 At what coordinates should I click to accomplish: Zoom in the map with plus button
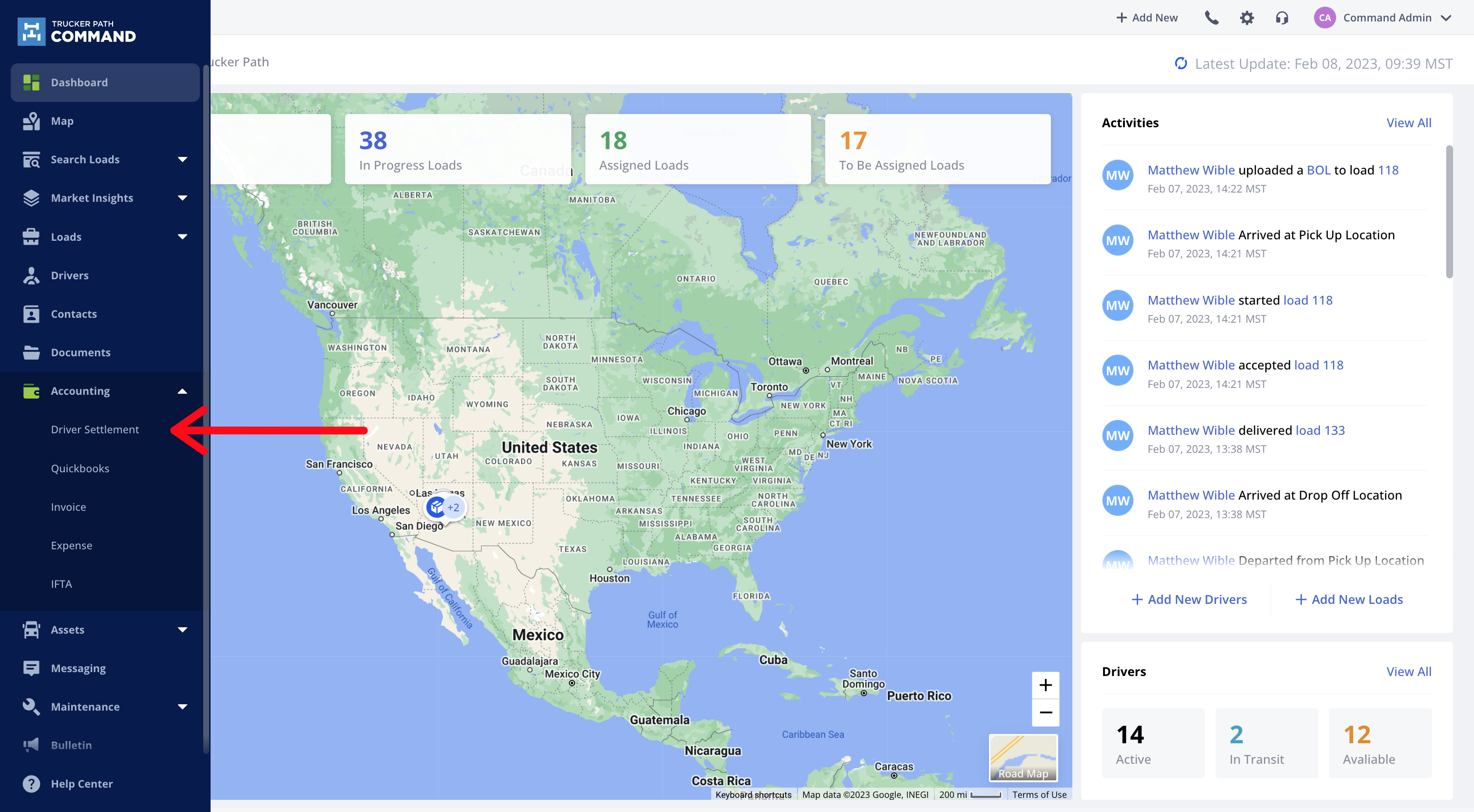1046,685
